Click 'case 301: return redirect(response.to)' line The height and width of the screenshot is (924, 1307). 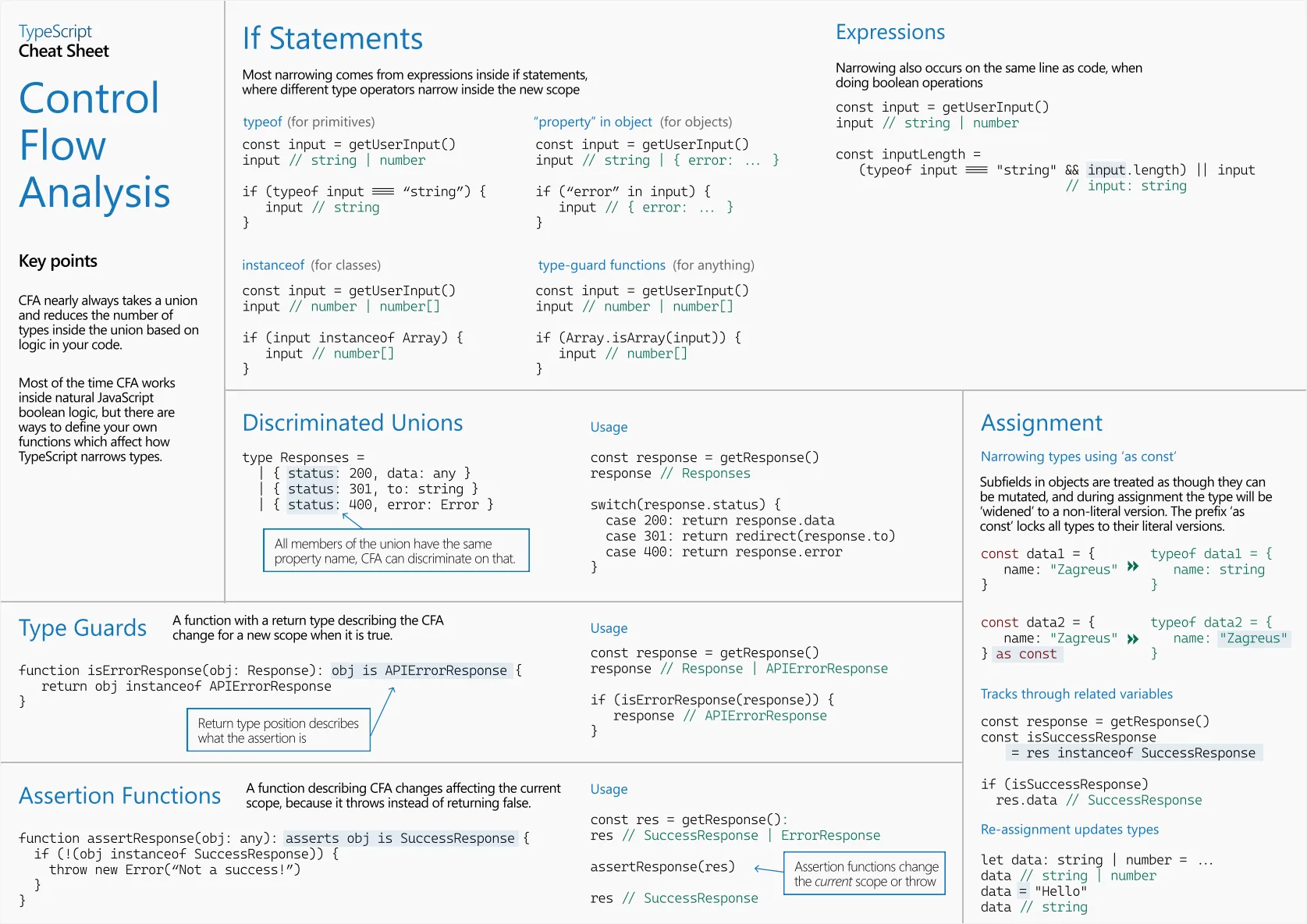point(751,536)
